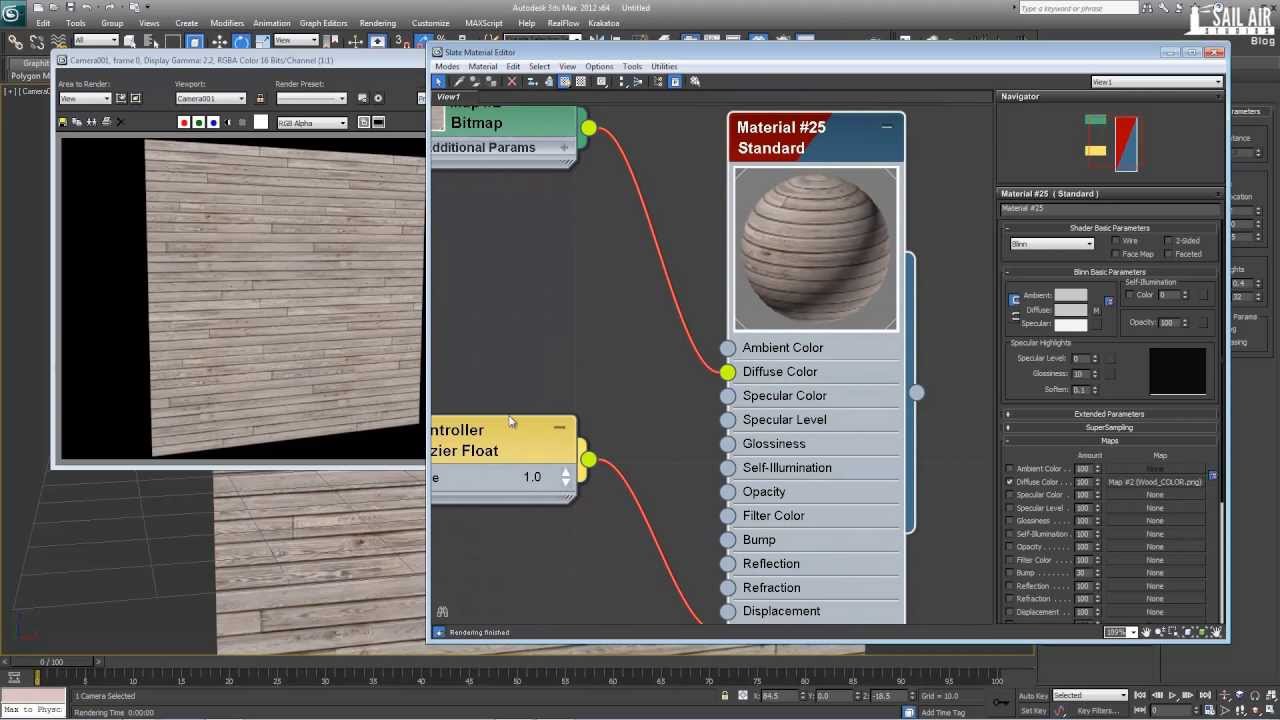Click the Print Image icon in render window
Image resolution: width=1280 pixels, height=720 pixels.
[105, 122]
